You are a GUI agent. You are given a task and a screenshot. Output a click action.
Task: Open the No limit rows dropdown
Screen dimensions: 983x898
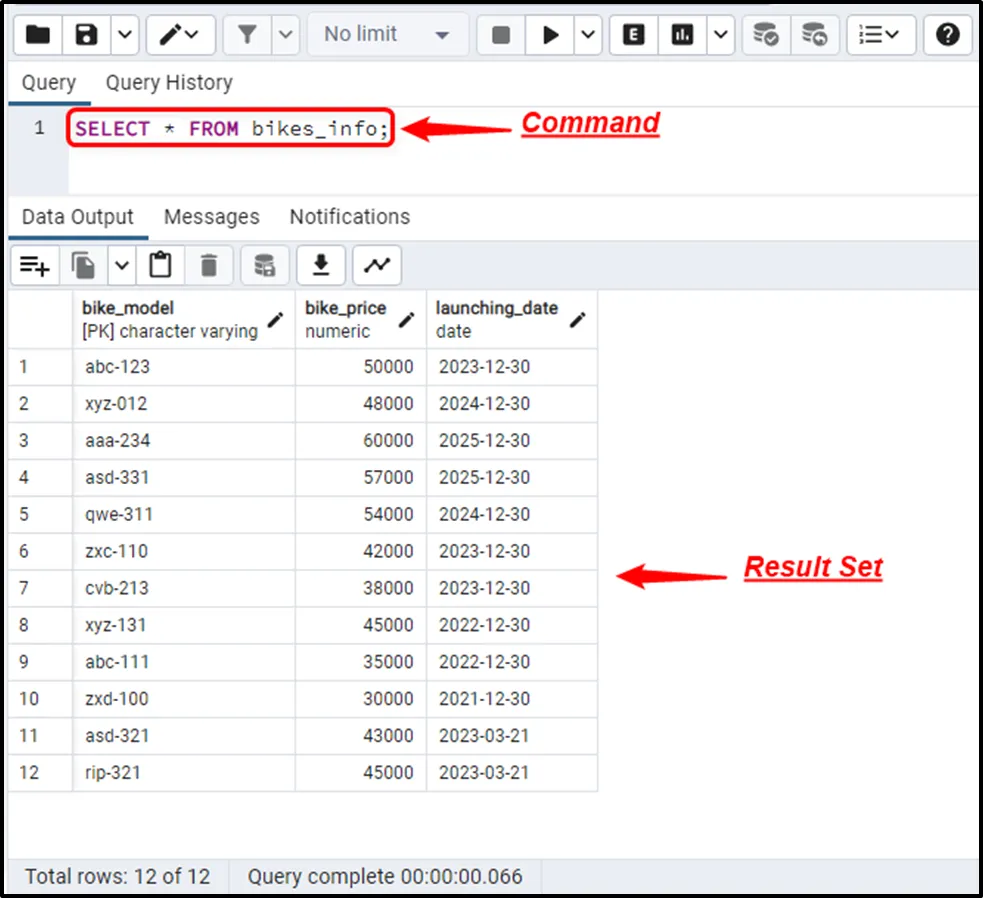tap(386, 35)
